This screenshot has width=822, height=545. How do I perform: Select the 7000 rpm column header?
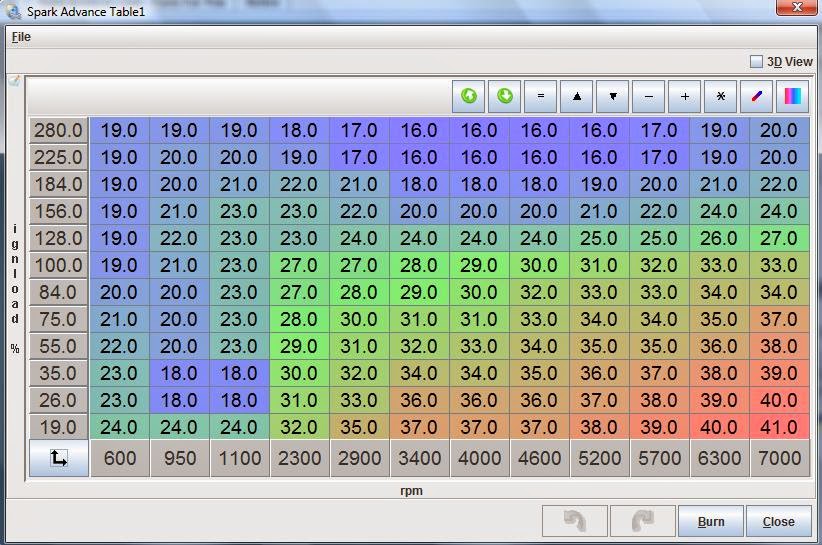(780, 459)
